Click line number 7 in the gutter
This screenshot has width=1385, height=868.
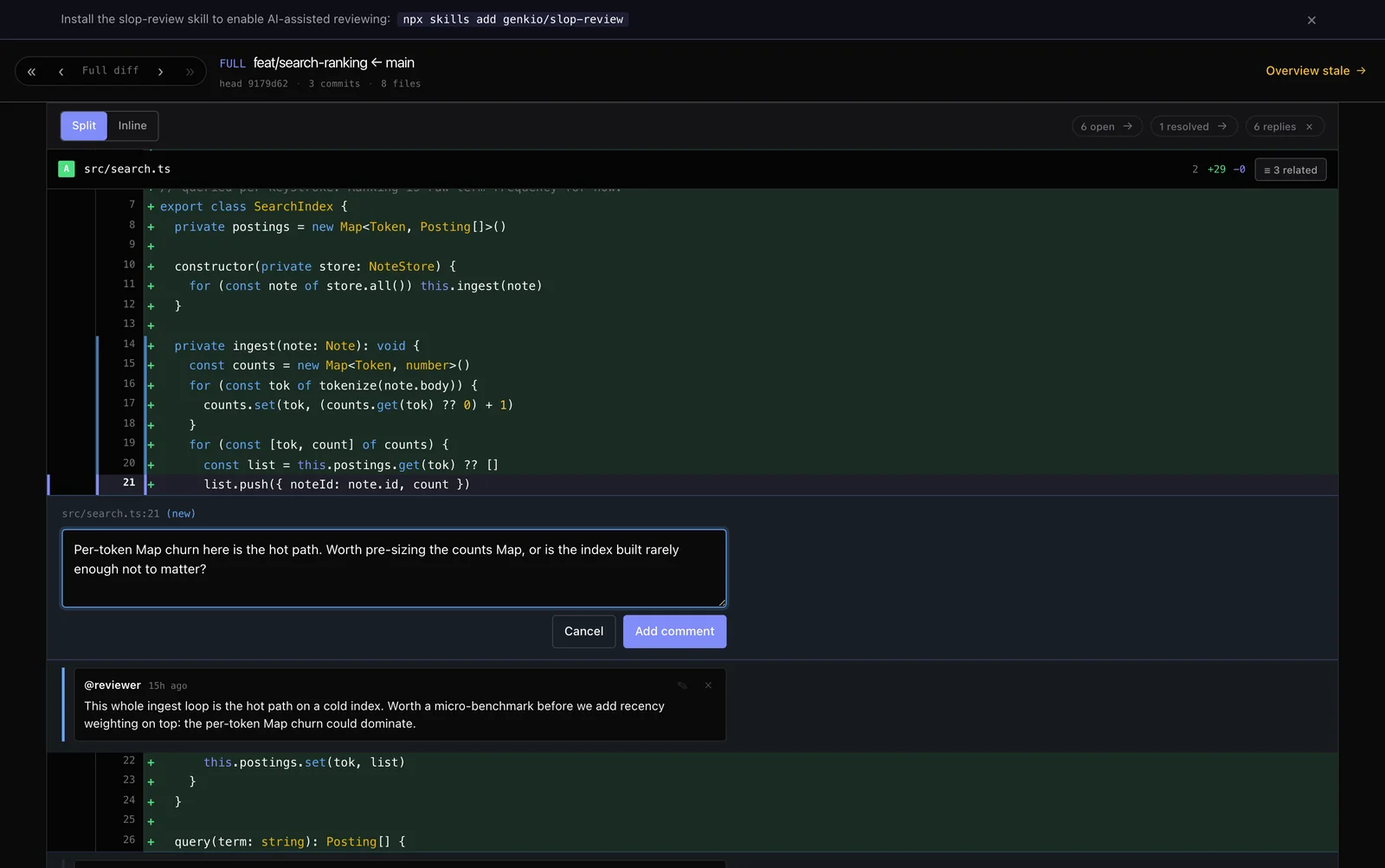coord(132,204)
